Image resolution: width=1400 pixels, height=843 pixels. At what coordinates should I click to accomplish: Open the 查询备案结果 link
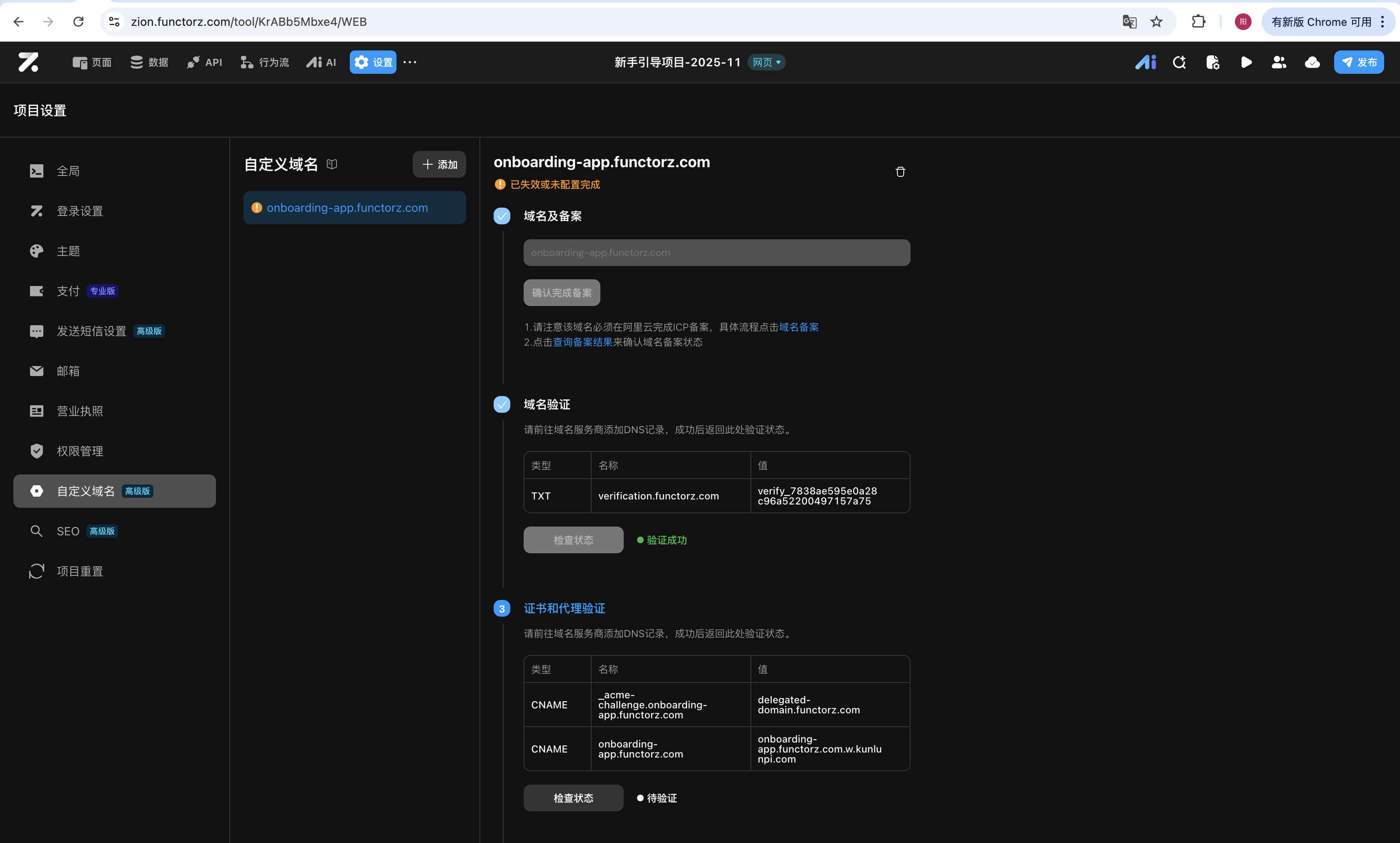[583, 342]
